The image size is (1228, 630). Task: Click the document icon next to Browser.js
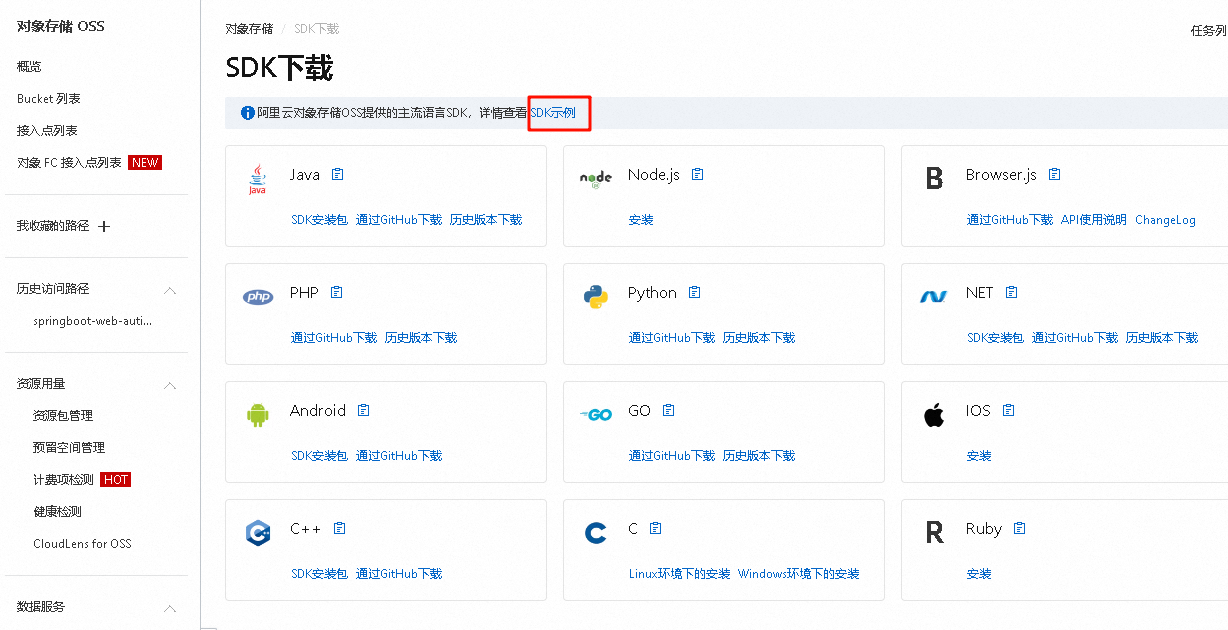1055,174
